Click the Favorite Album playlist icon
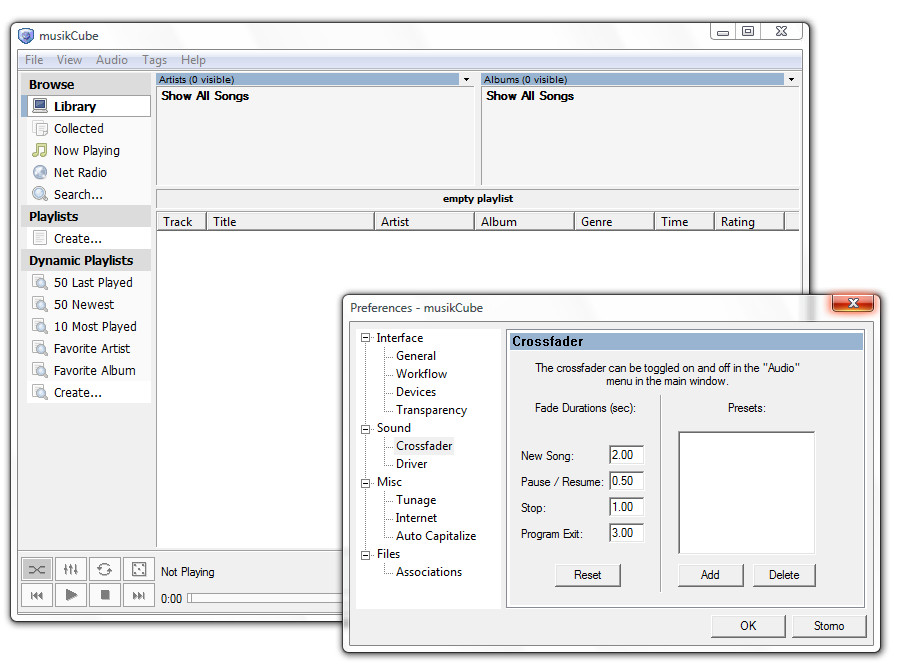Viewport: 897px width, 669px height. pos(40,370)
